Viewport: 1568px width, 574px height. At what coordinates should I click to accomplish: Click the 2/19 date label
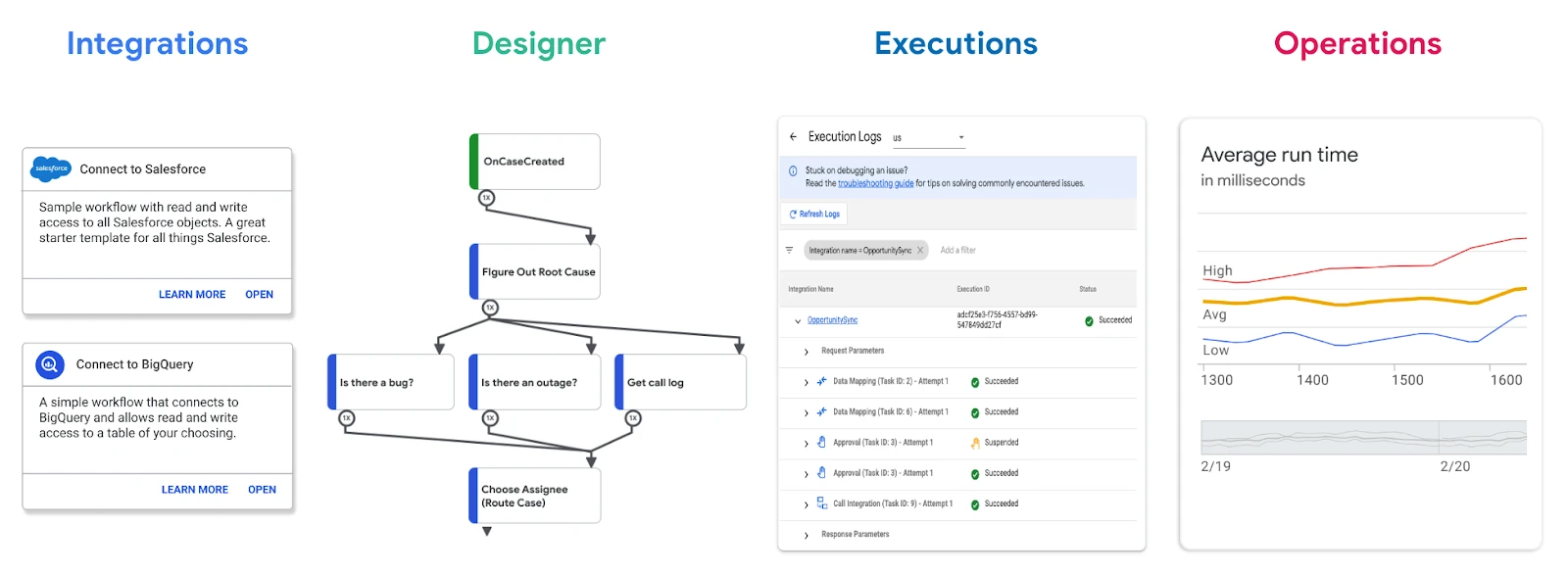[1215, 466]
